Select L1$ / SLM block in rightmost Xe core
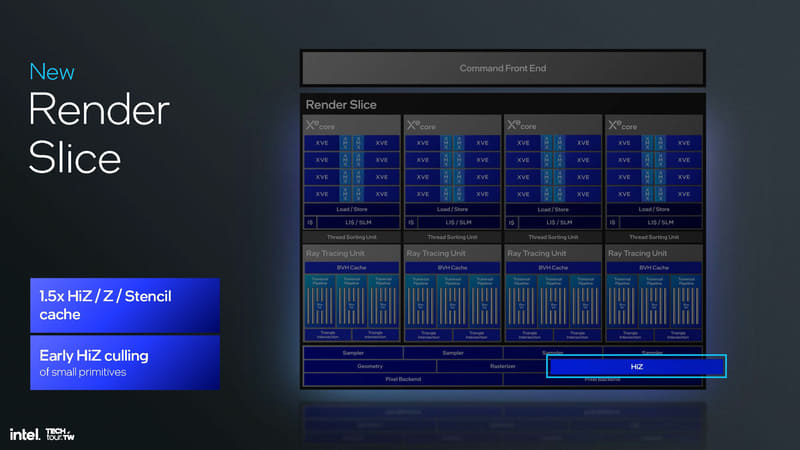 point(661,222)
